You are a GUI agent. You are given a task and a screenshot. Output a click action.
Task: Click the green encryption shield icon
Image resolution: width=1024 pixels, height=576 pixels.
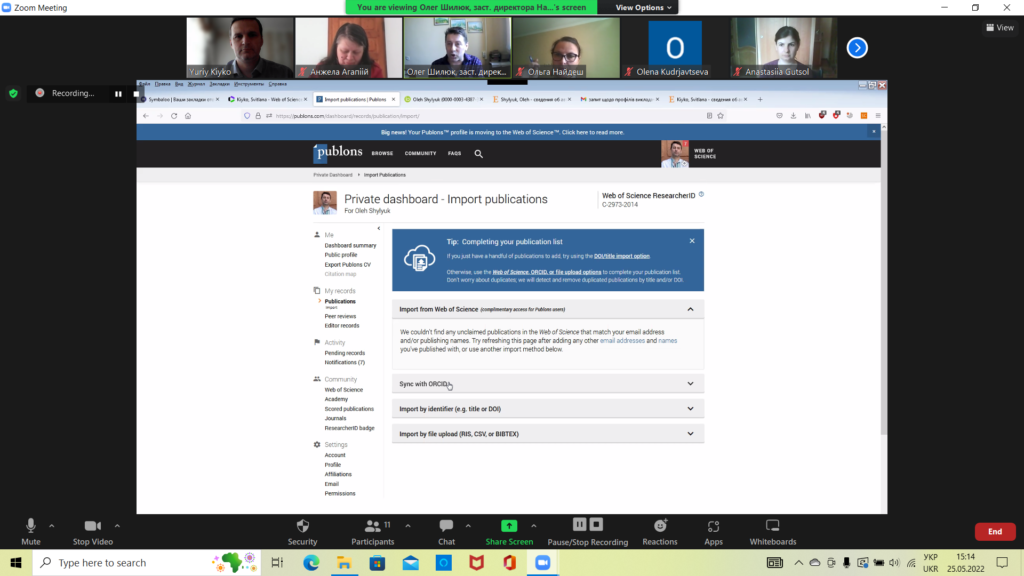[x=13, y=93]
